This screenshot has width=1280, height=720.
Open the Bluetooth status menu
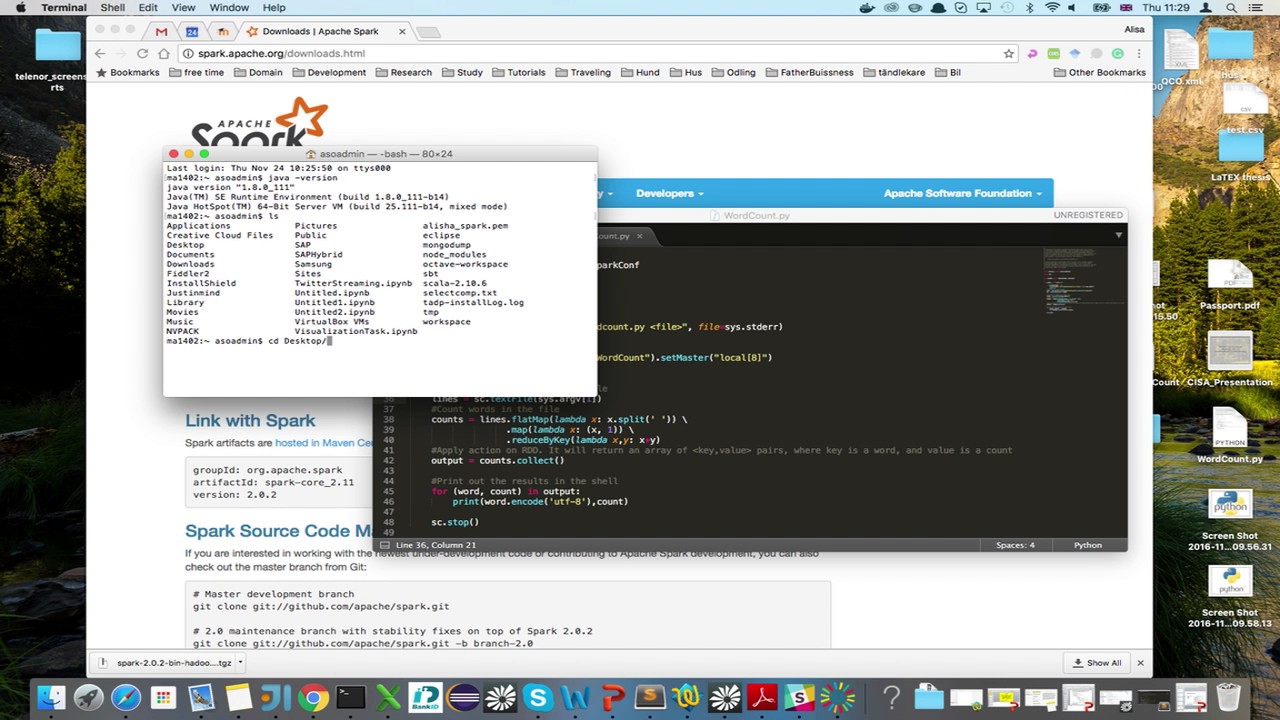coord(1030,8)
